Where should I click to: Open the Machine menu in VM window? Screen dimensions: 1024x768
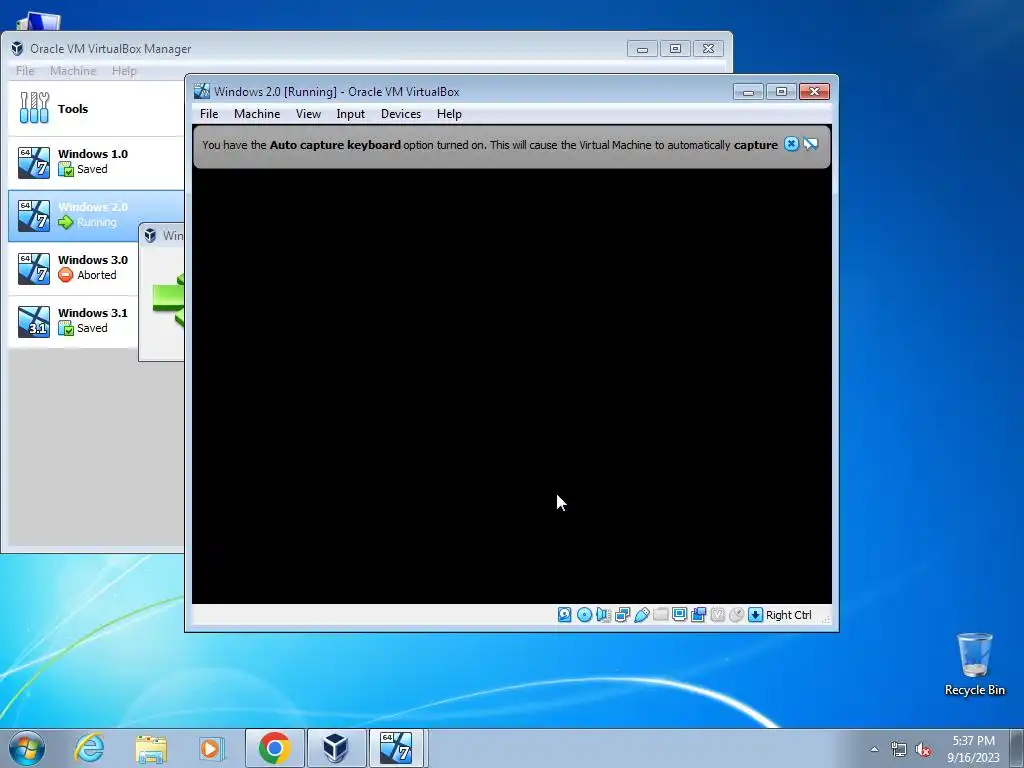click(257, 114)
